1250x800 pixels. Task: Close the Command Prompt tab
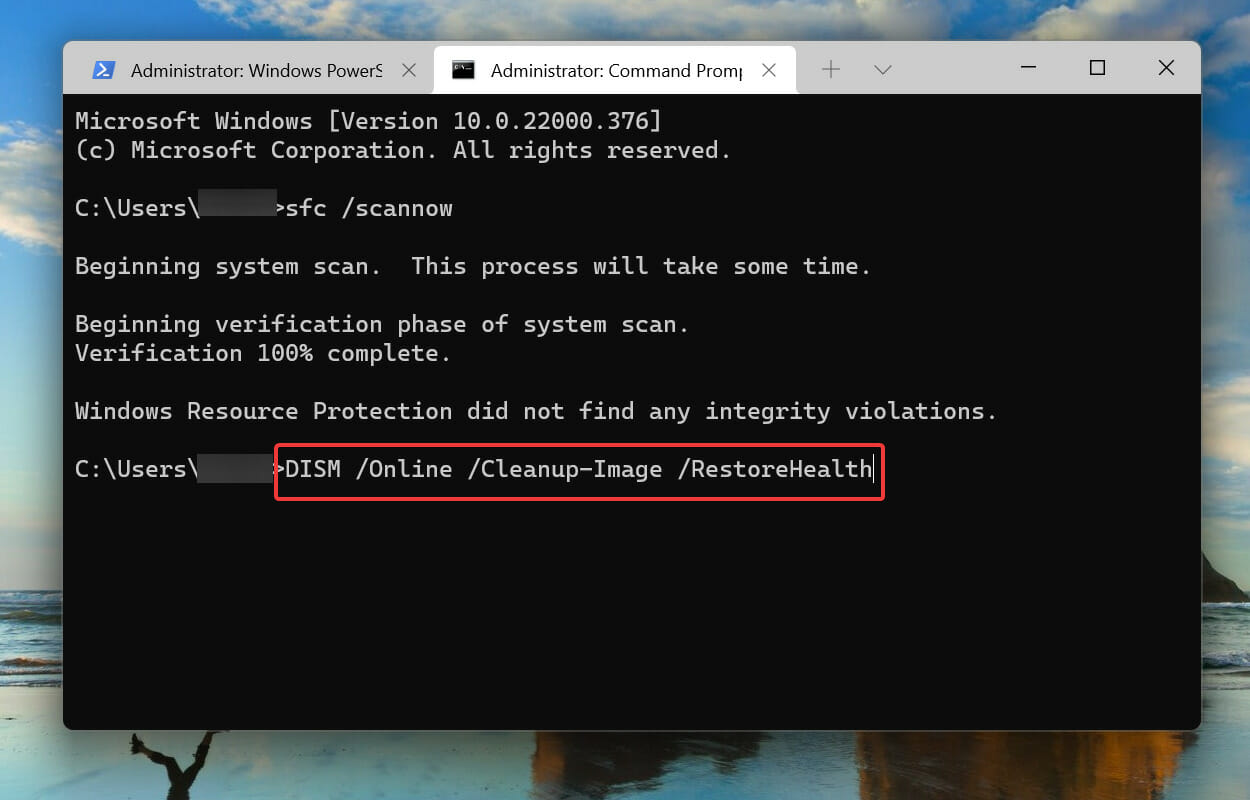(x=769, y=70)
